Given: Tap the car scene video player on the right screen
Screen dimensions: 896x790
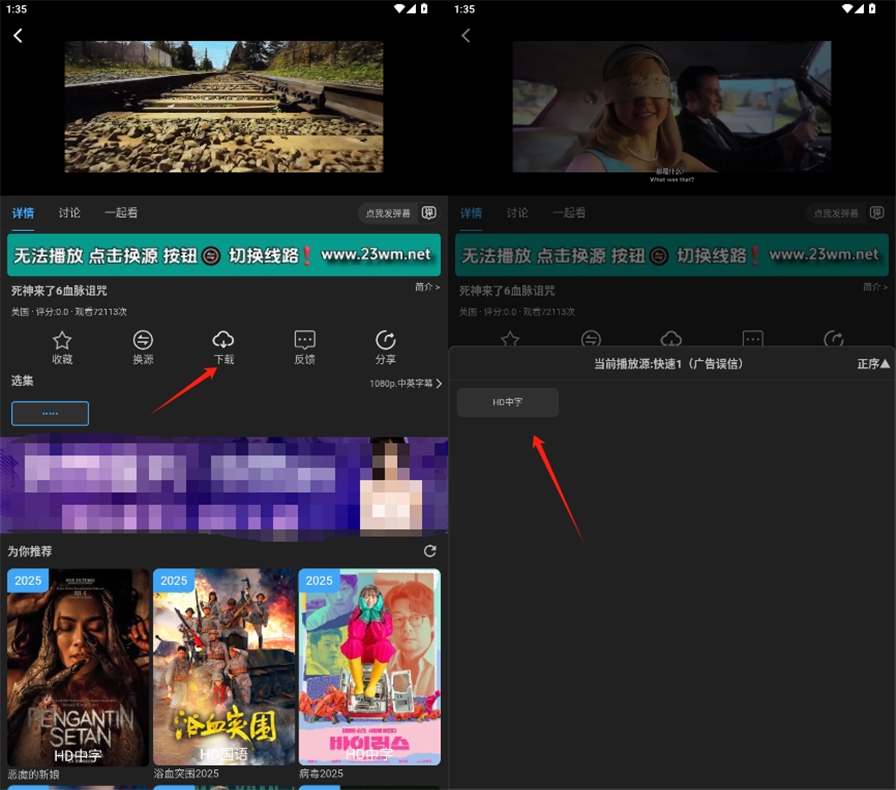Looking at the screenshot, I should (x=672, y=107).
